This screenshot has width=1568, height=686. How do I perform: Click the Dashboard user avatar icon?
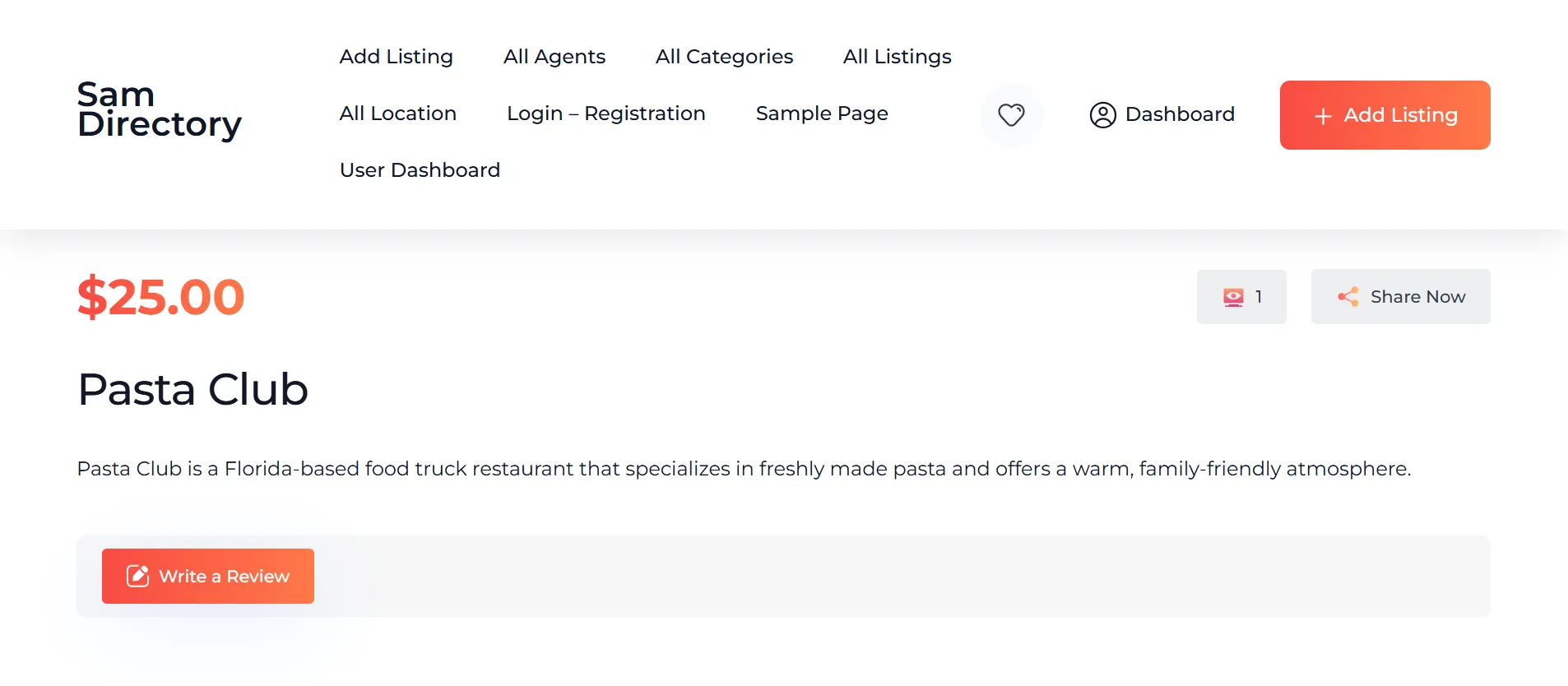click(1102, 115)
